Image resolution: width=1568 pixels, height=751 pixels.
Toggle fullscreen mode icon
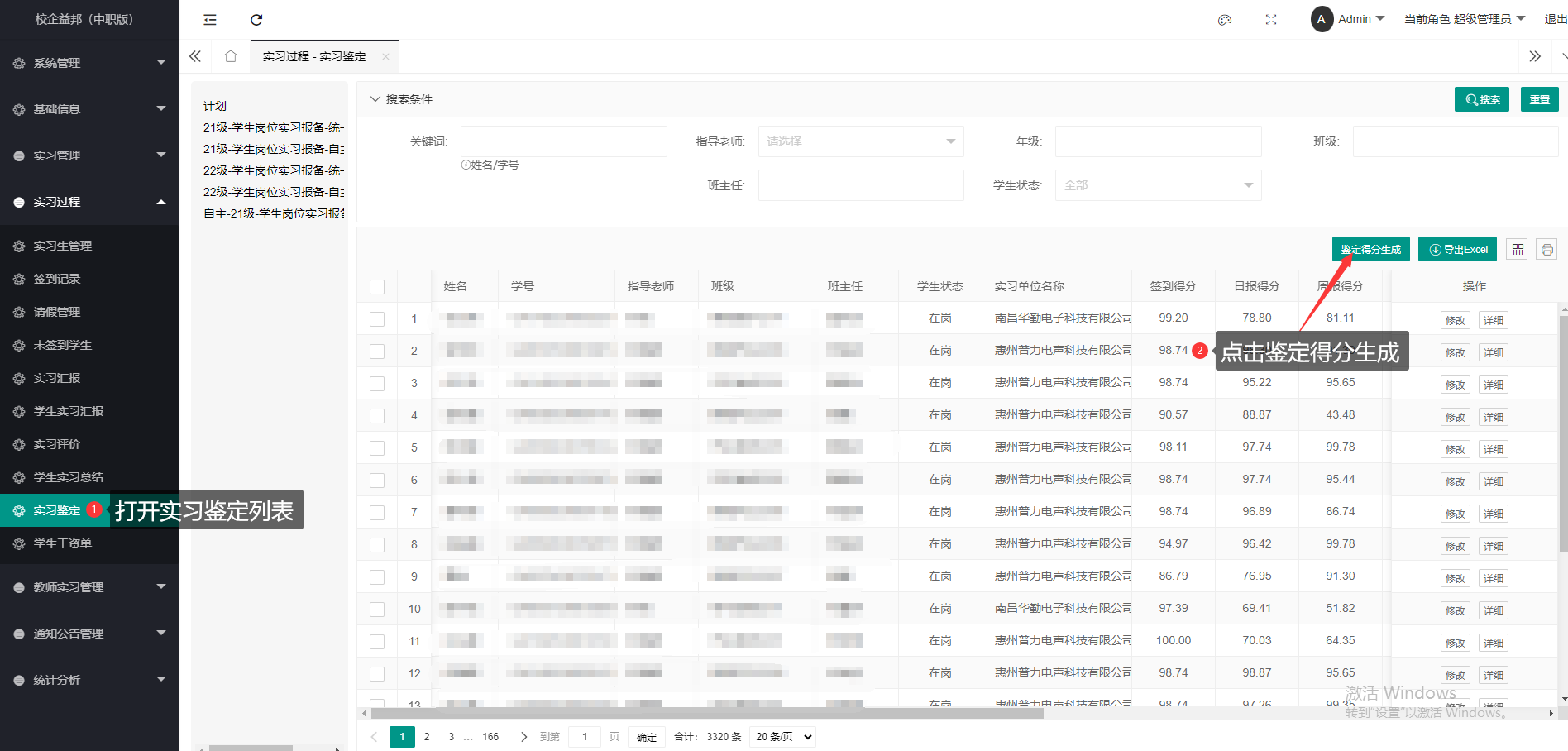[1271, 20]
